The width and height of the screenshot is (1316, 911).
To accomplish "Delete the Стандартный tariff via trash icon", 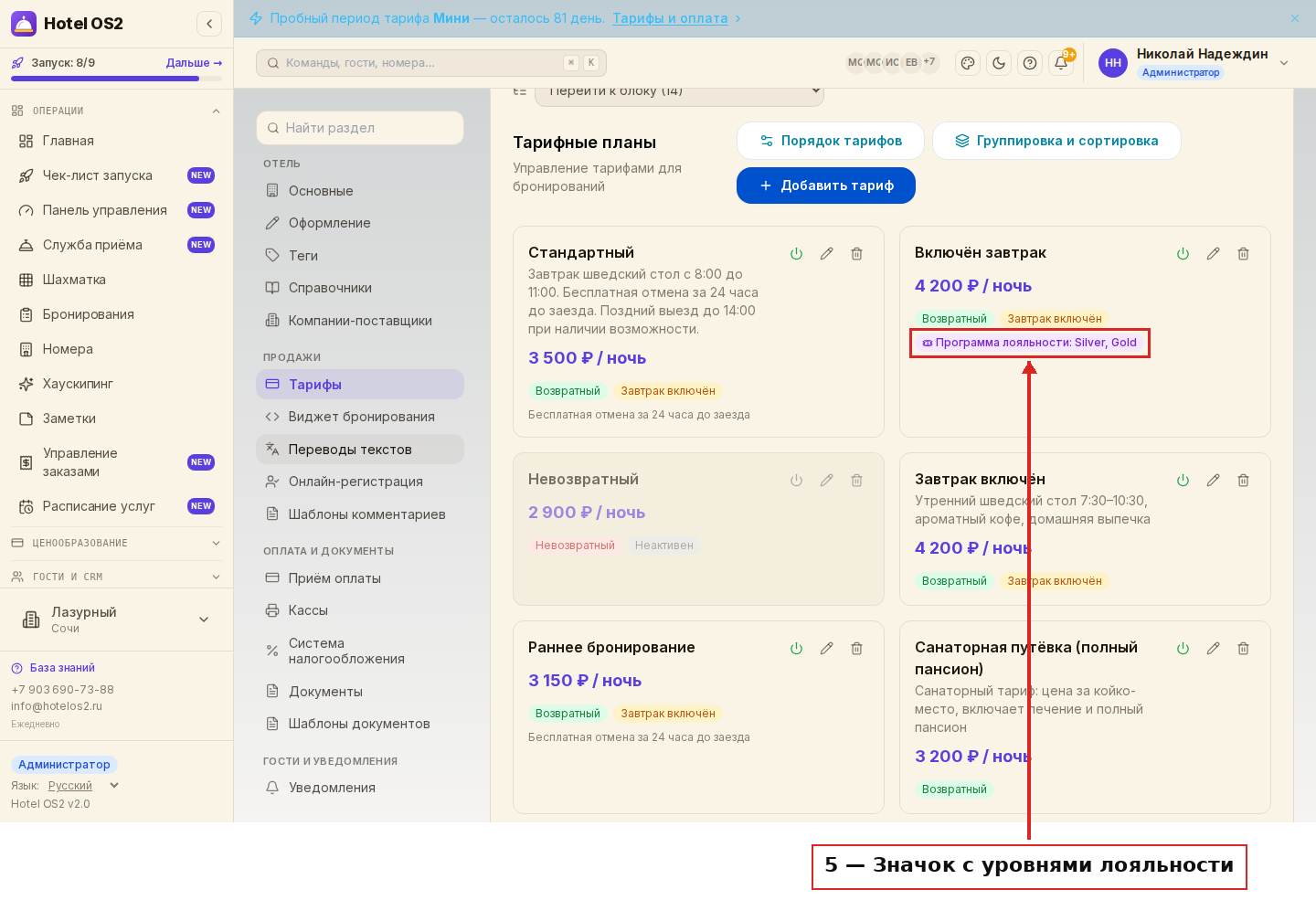I will (x=856, y=254).
